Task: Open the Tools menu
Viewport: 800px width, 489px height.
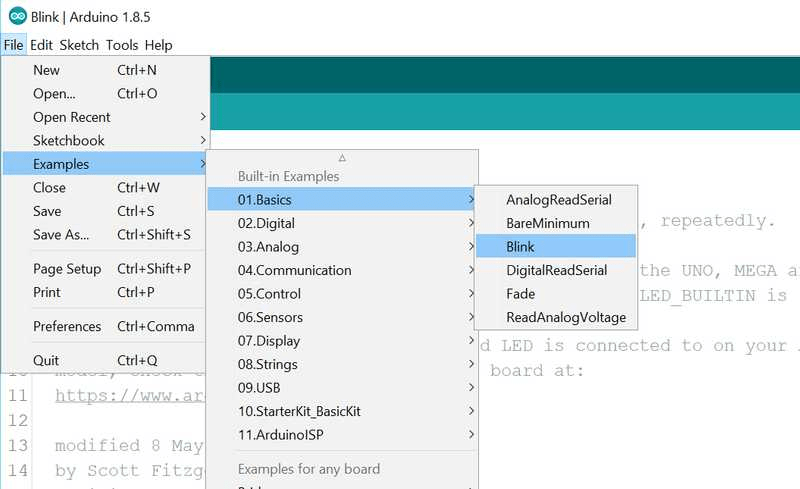Action: pyautogui.click(x=122, y=45)
